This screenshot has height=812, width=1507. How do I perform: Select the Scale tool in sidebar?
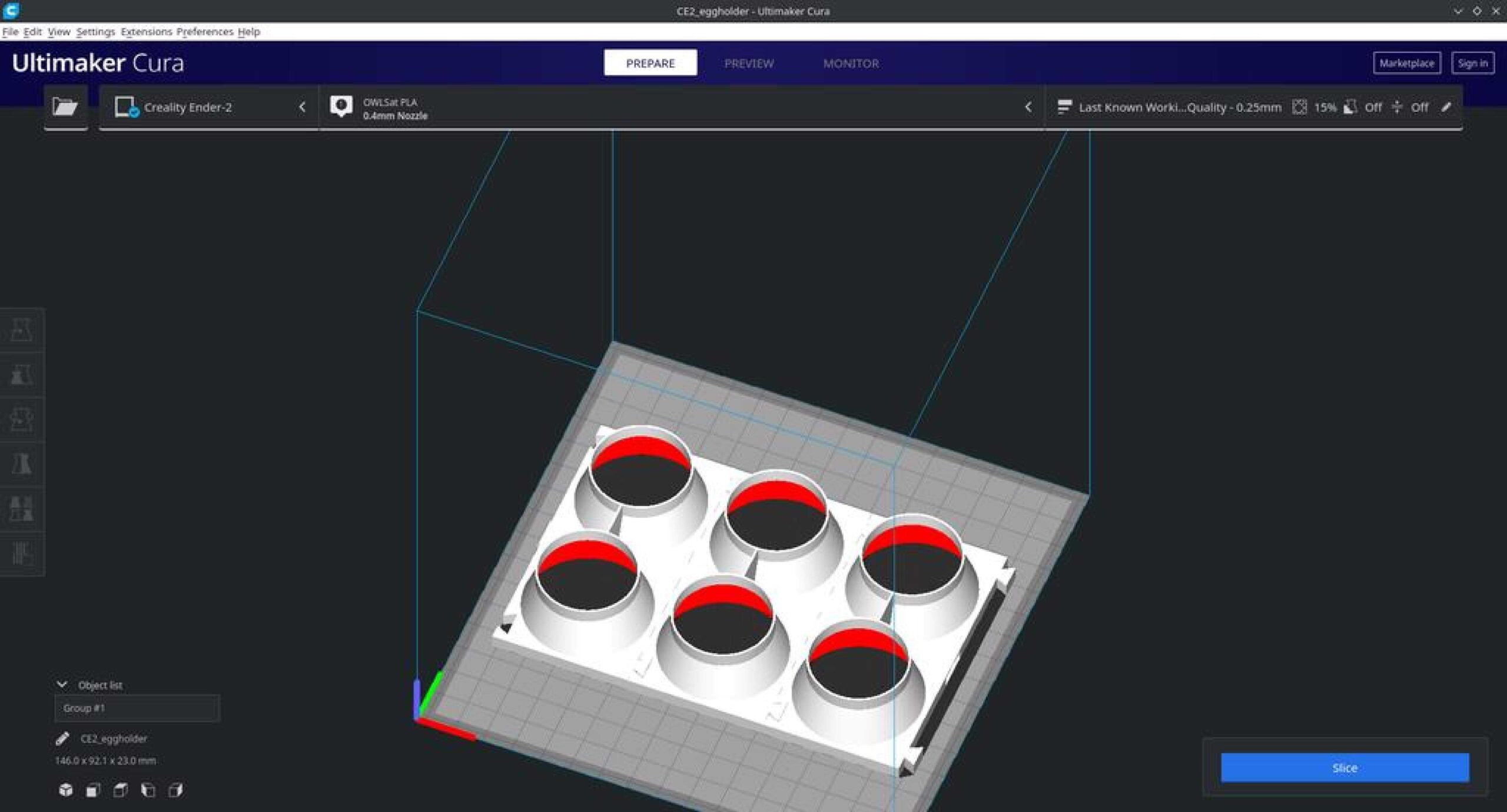(x=22, y=375)
